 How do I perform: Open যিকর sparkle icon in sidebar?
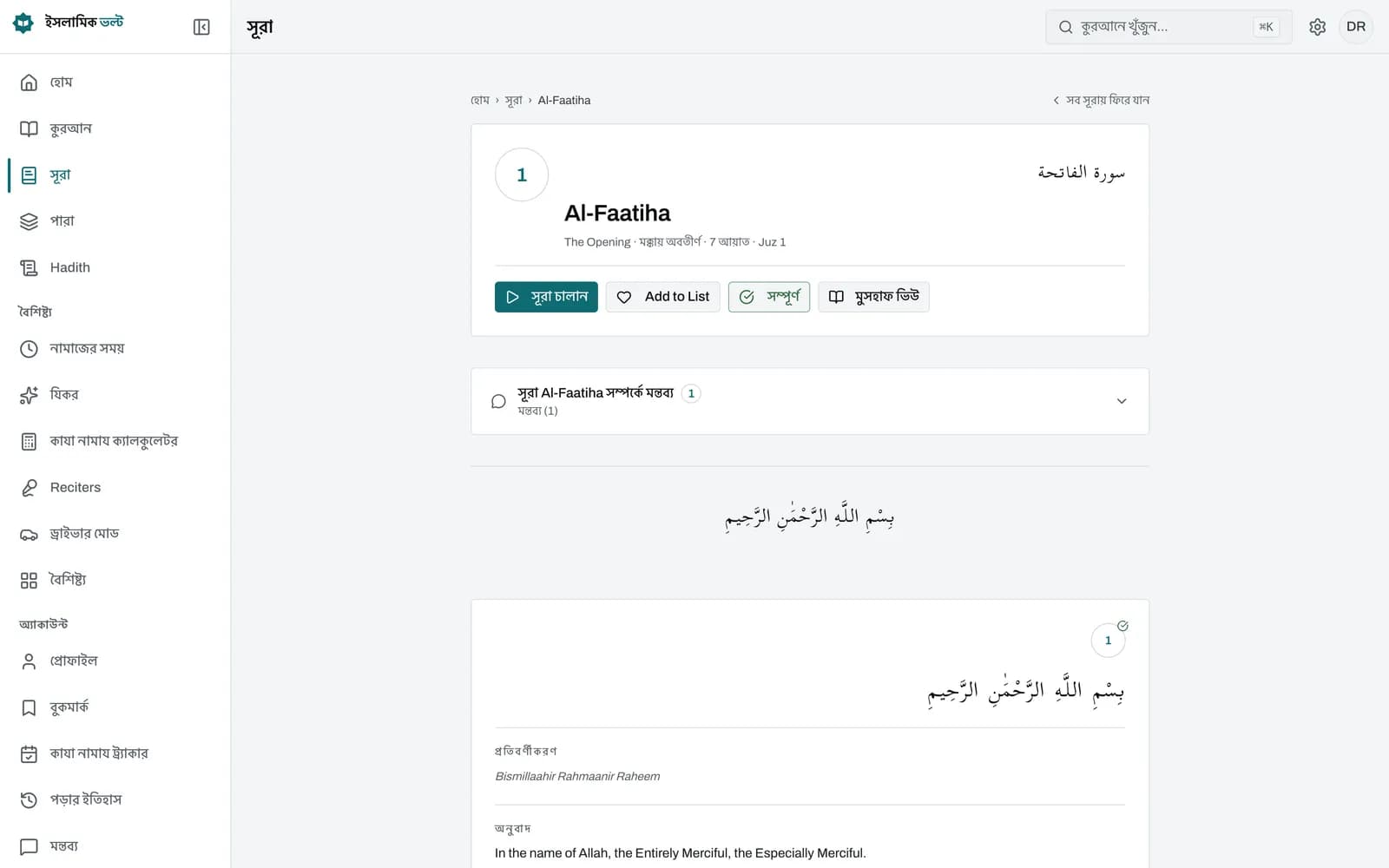[29, 395]
